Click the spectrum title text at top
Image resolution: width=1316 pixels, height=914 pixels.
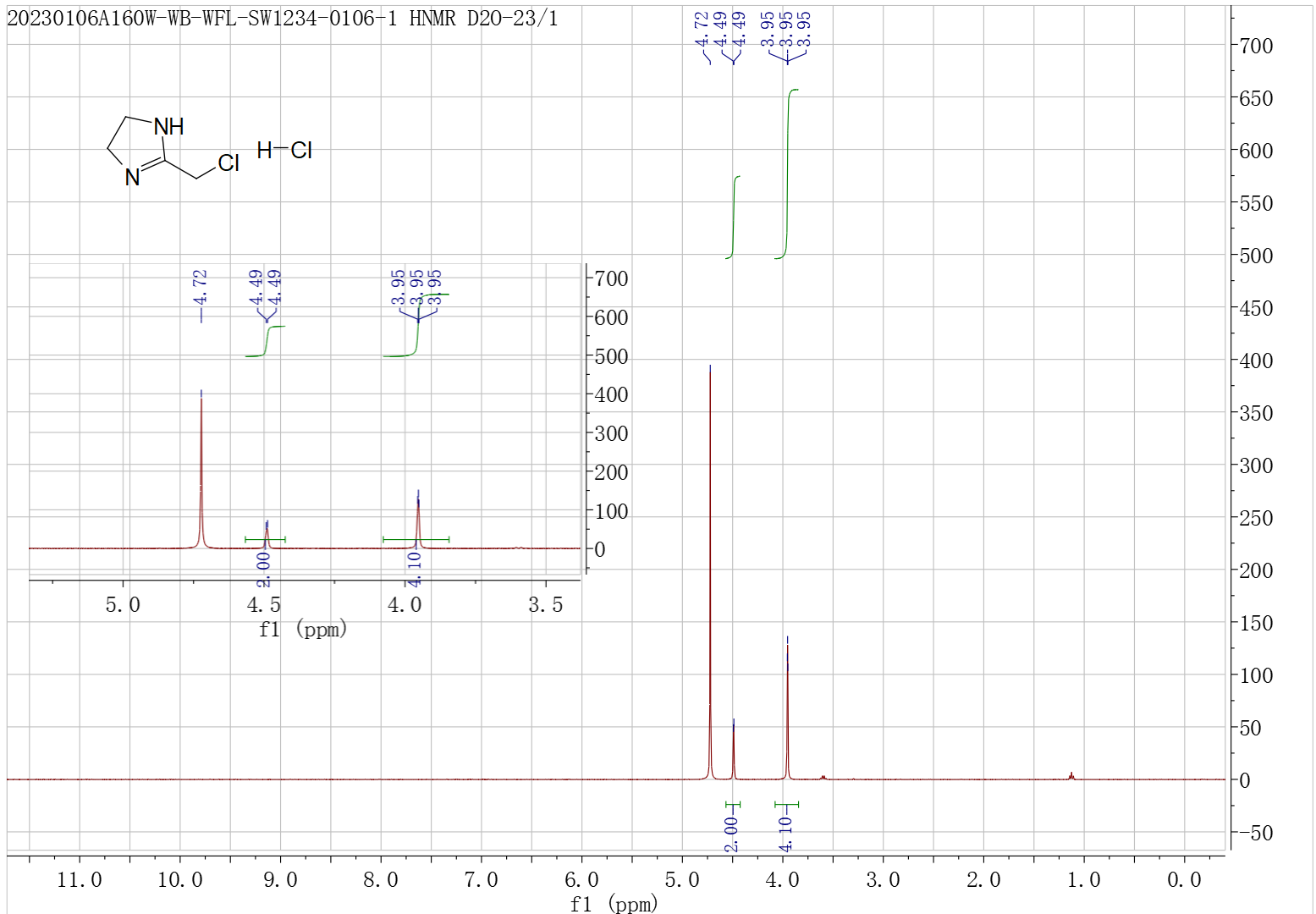pyautogui.click(x=283, y=19)
